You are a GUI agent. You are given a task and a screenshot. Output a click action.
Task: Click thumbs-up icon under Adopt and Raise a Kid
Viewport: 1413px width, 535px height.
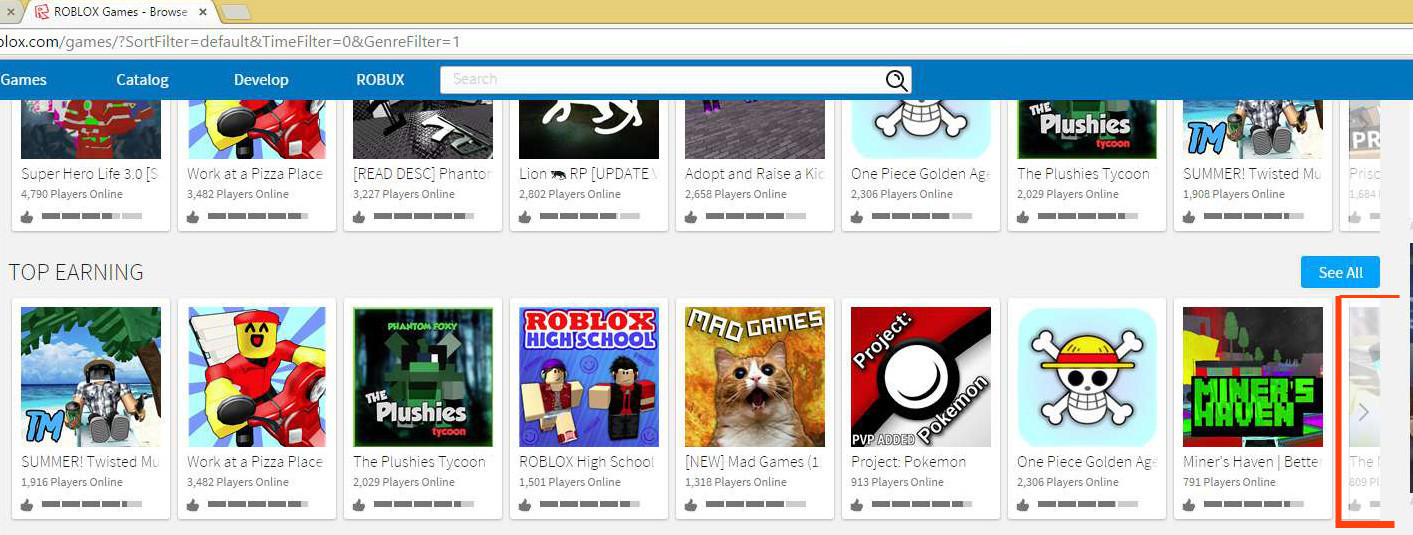click(691, 216)
